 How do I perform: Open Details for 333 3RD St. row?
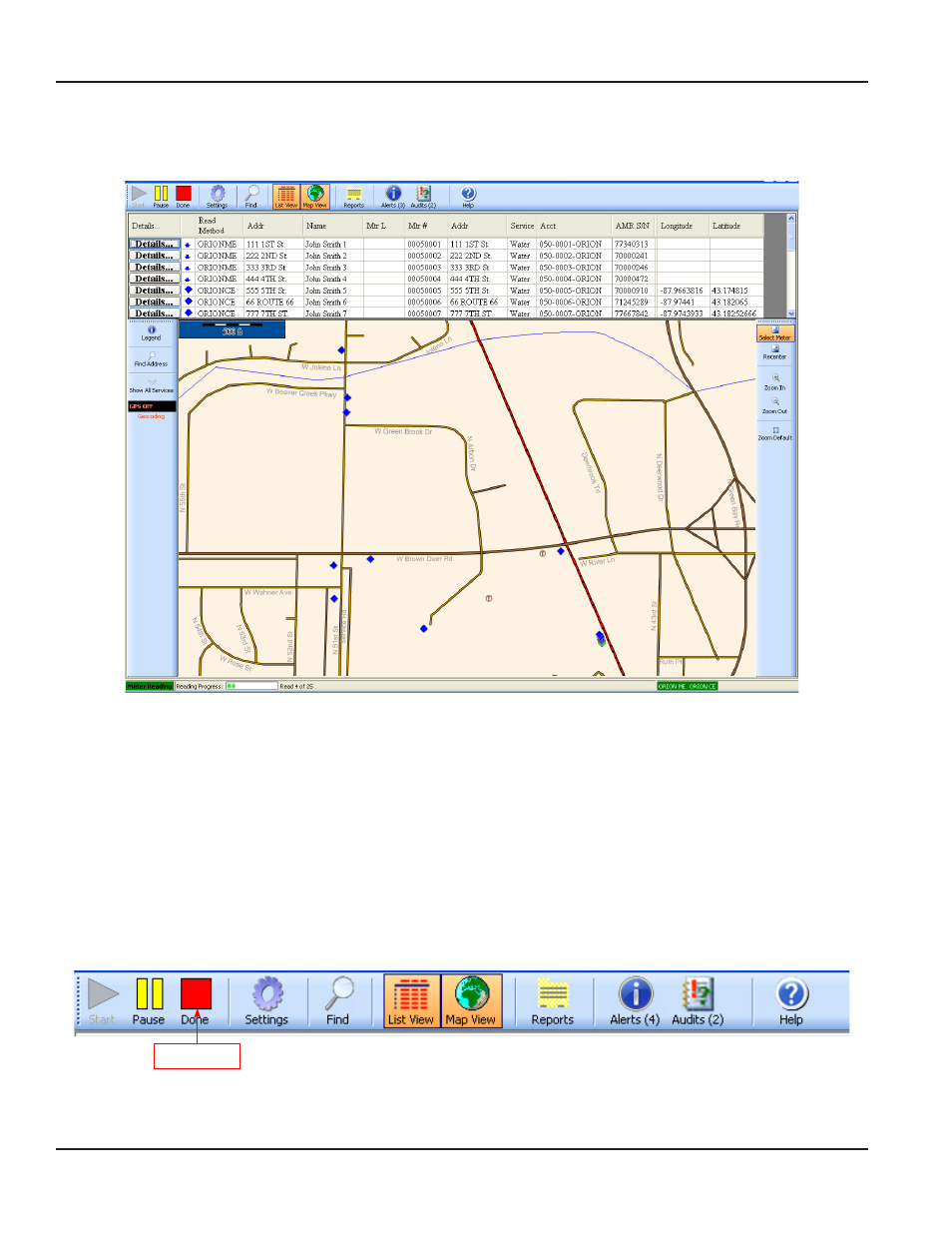click(154, 268)
